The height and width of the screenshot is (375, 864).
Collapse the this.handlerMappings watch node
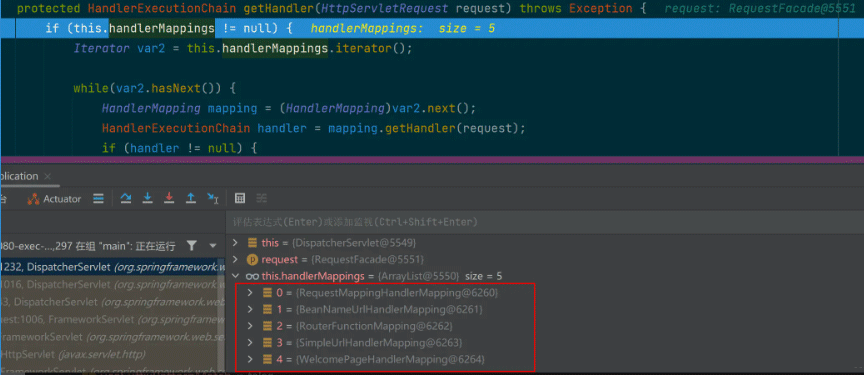click(x=235, y=276)
